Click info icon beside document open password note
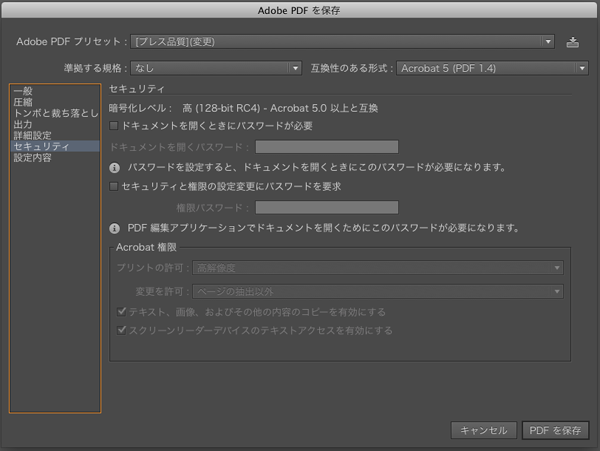 [114, 168]
